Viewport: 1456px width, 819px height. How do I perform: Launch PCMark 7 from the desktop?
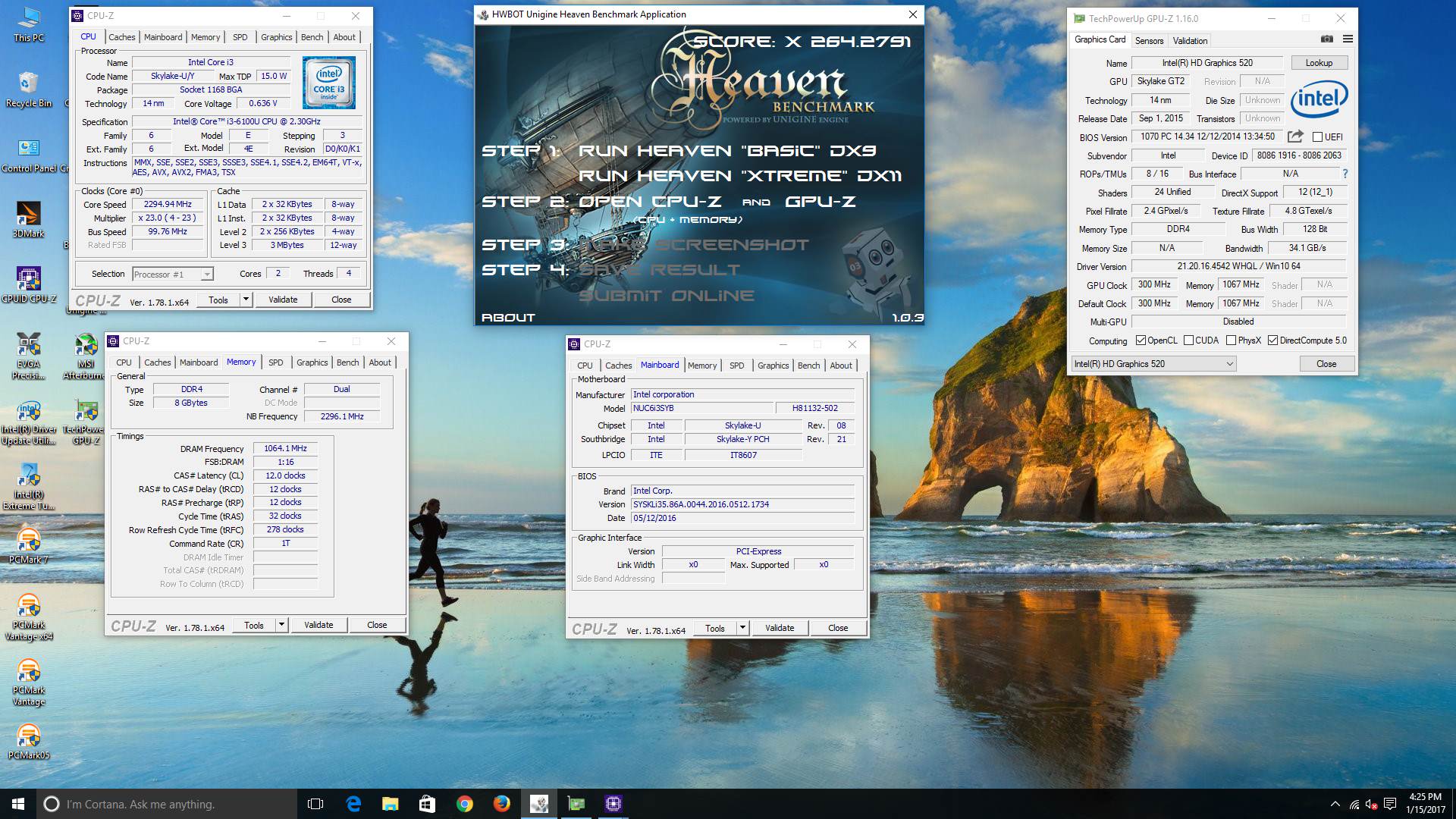click(x=29, y=547)
